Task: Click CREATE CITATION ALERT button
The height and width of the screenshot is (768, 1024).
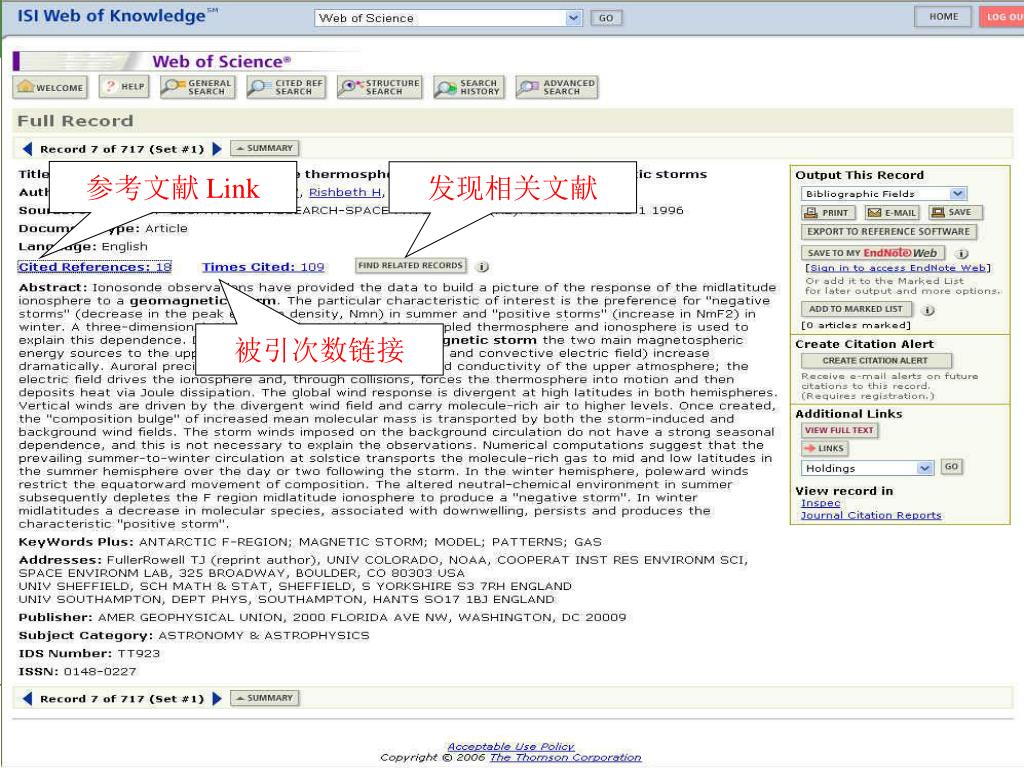Action: click(876, 360)
